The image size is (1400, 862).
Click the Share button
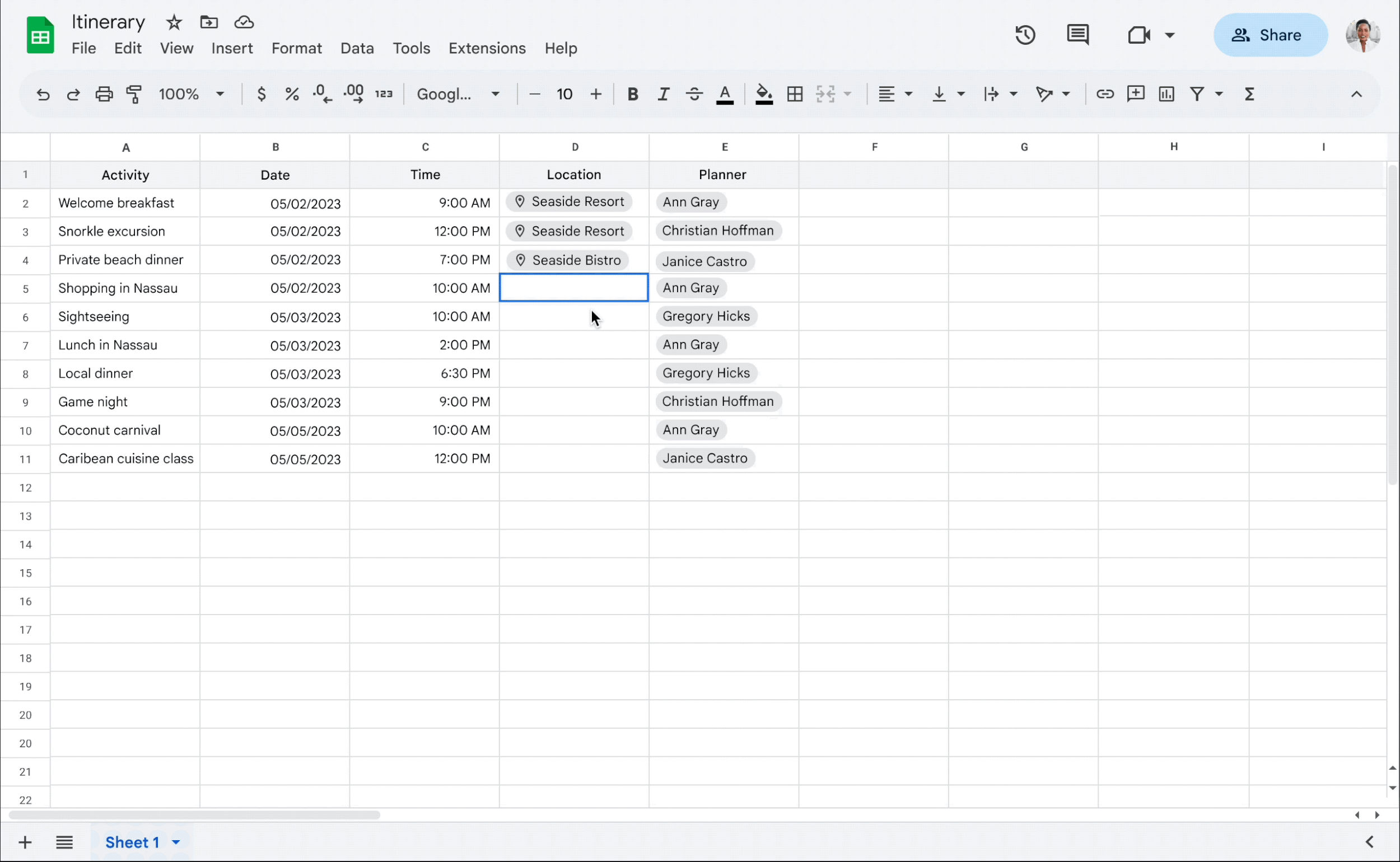[1271, 35]
